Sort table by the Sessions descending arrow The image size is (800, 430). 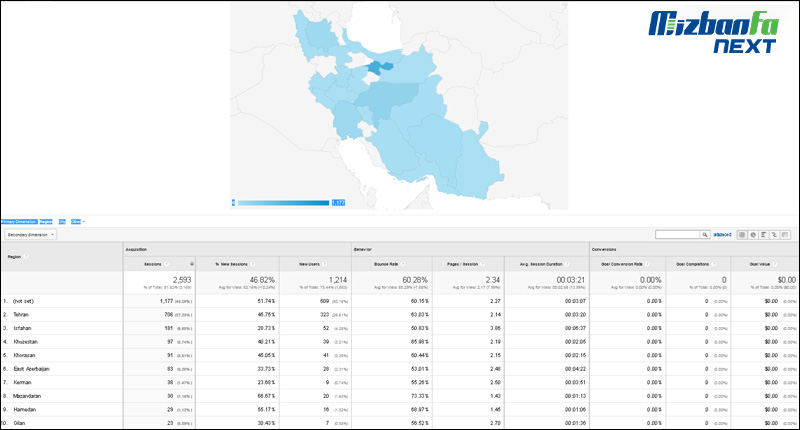point(192,263)
